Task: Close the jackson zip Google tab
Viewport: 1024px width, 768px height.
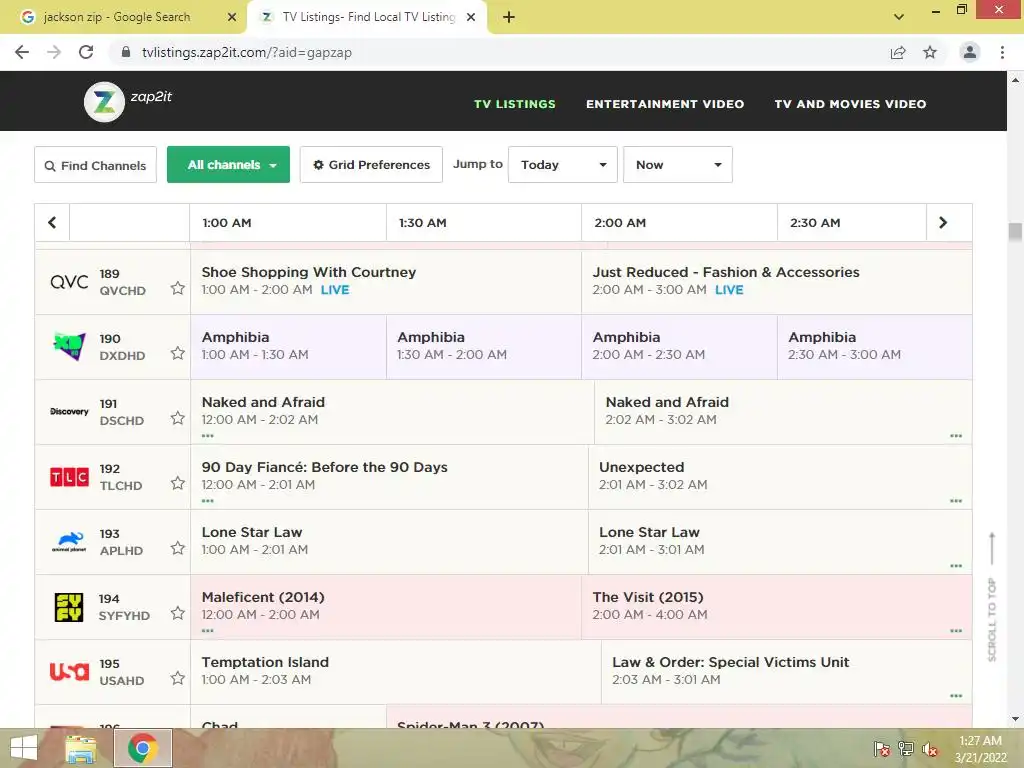Action: 232,18
